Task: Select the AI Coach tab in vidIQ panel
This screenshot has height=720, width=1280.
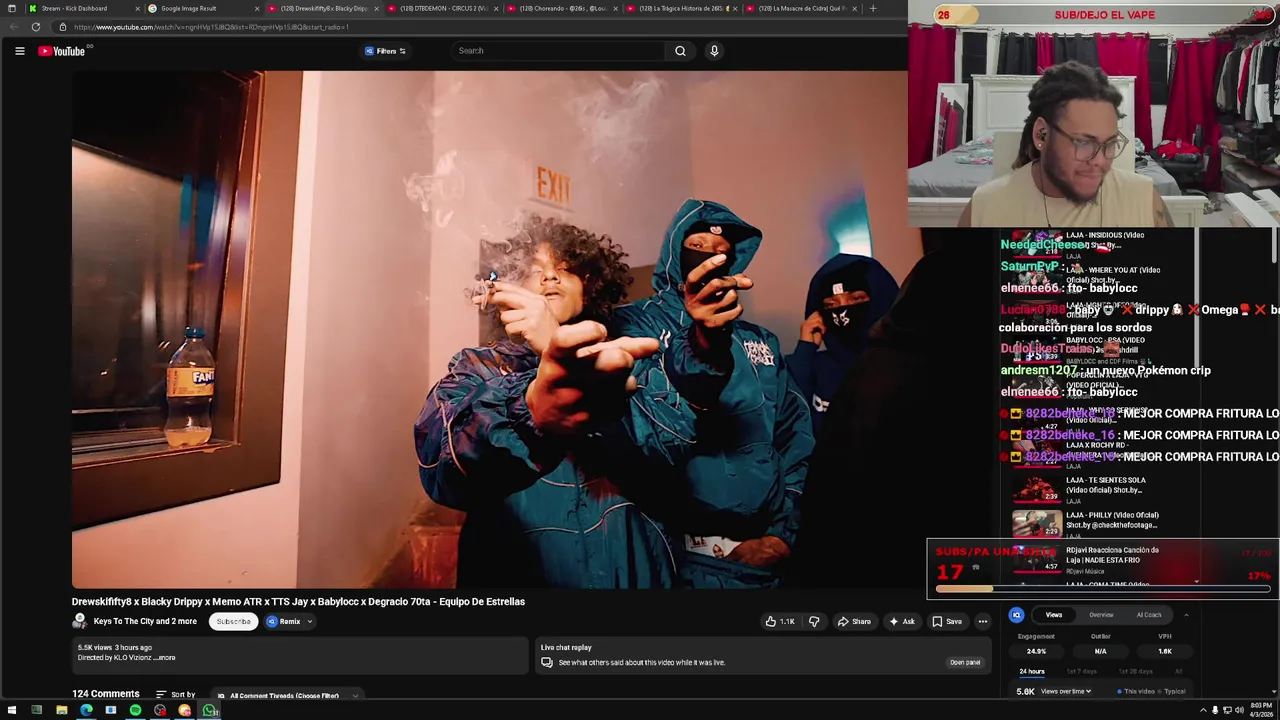Action: click(1149, 615)
